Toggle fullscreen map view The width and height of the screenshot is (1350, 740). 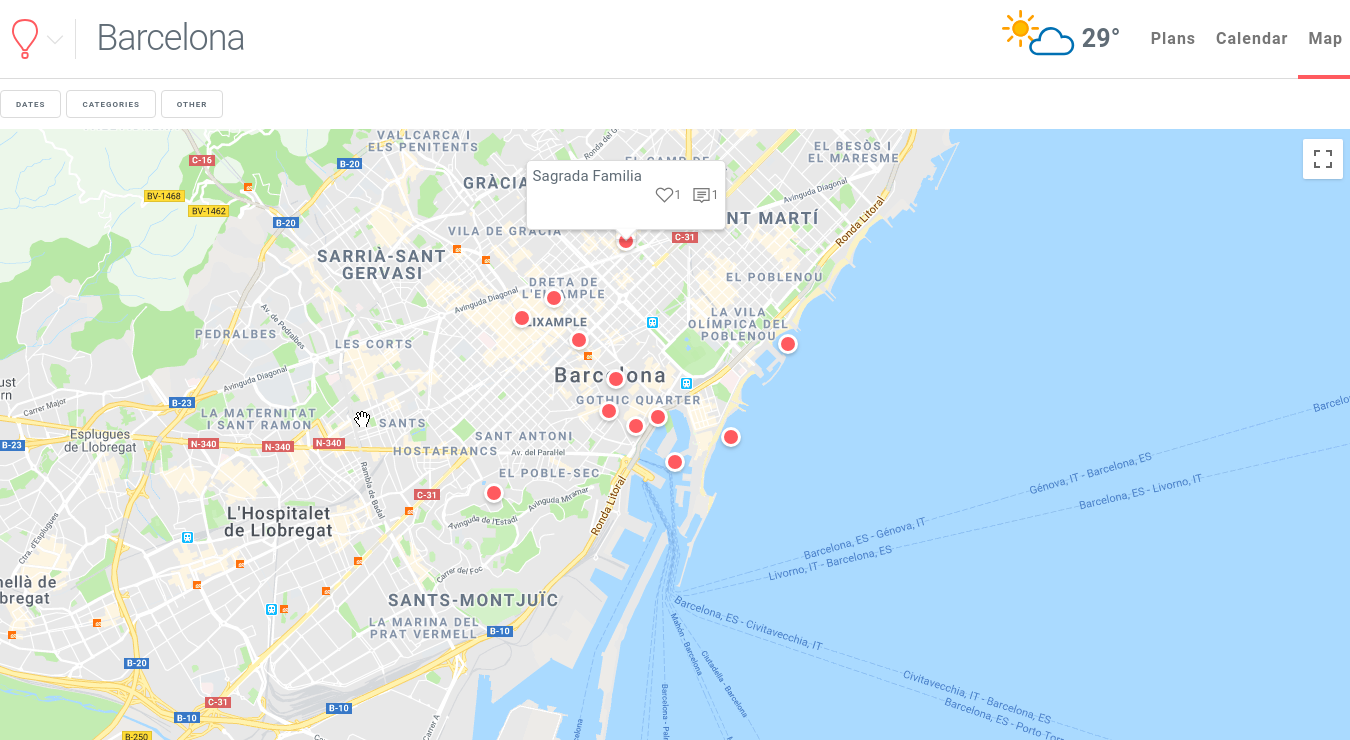(1323, 159)
